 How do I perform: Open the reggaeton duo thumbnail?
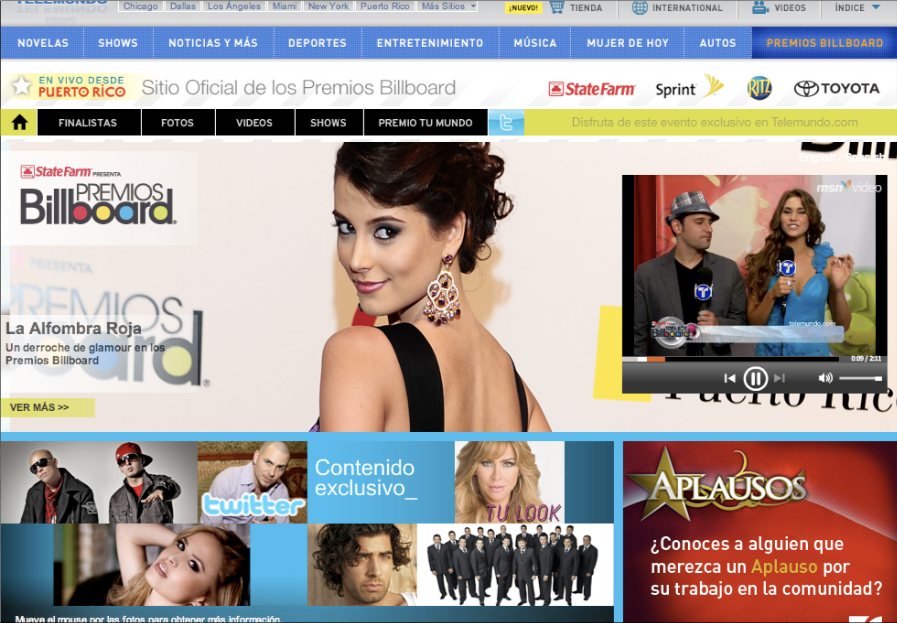click(x=99, y=482)
